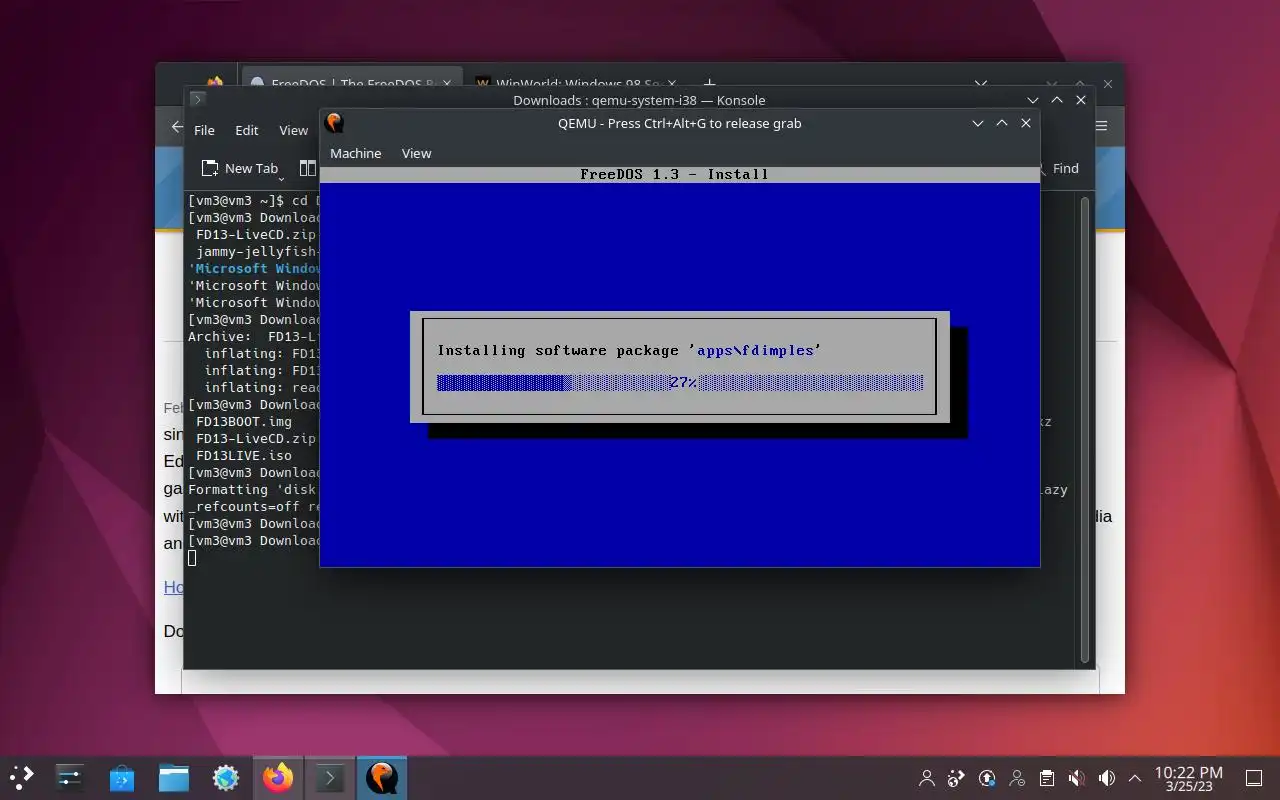Open the Firefox list all tabs chevron
This screenshot has width=1280, height=800.
pyautogui.click(x=981, y=84)
